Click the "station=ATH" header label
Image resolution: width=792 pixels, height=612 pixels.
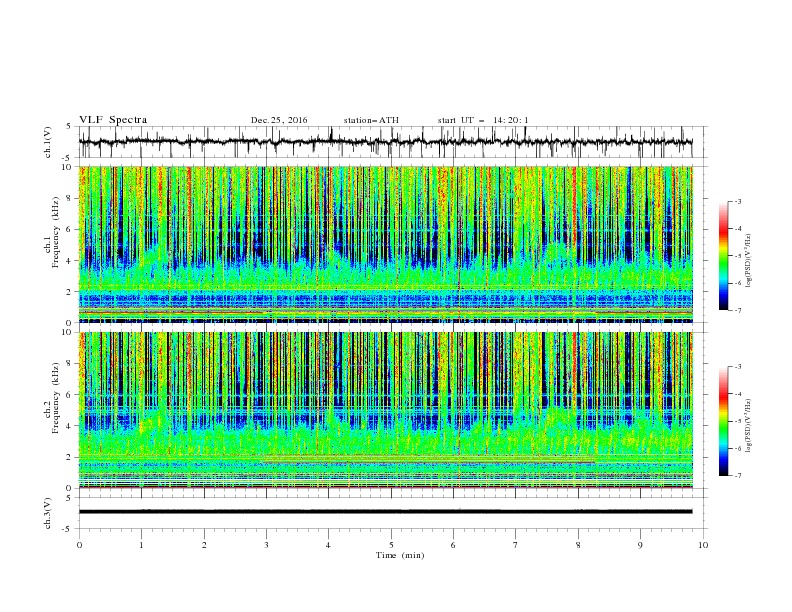[371, 120]
